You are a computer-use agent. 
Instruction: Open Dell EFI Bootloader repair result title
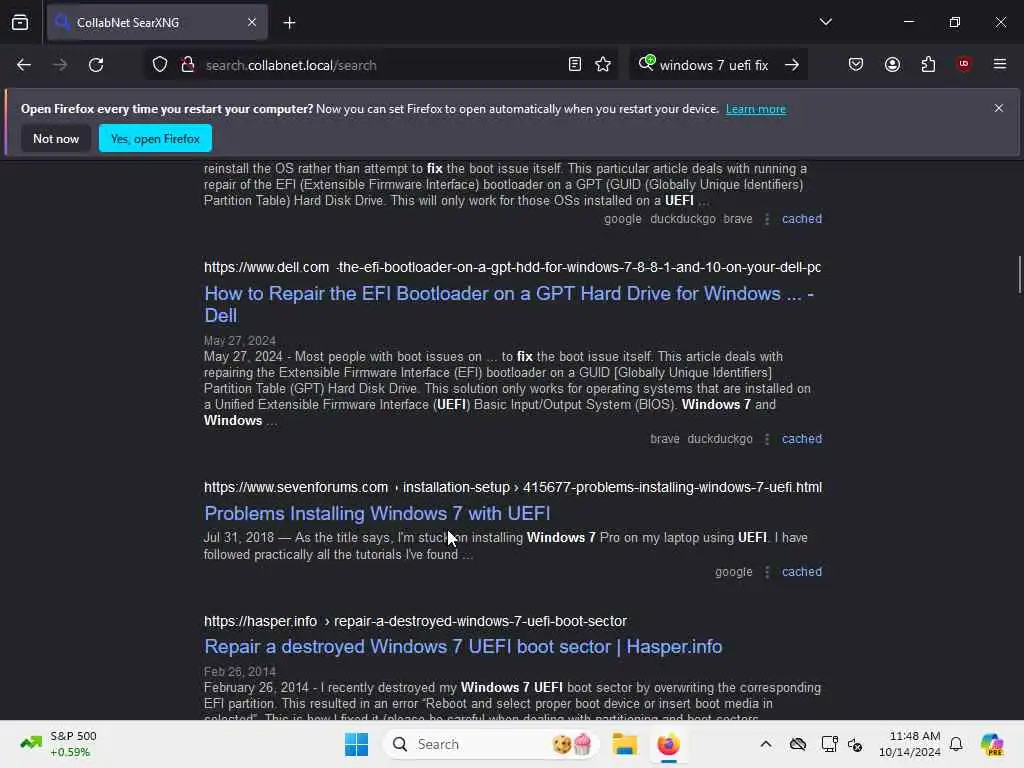tap(509, 304)
